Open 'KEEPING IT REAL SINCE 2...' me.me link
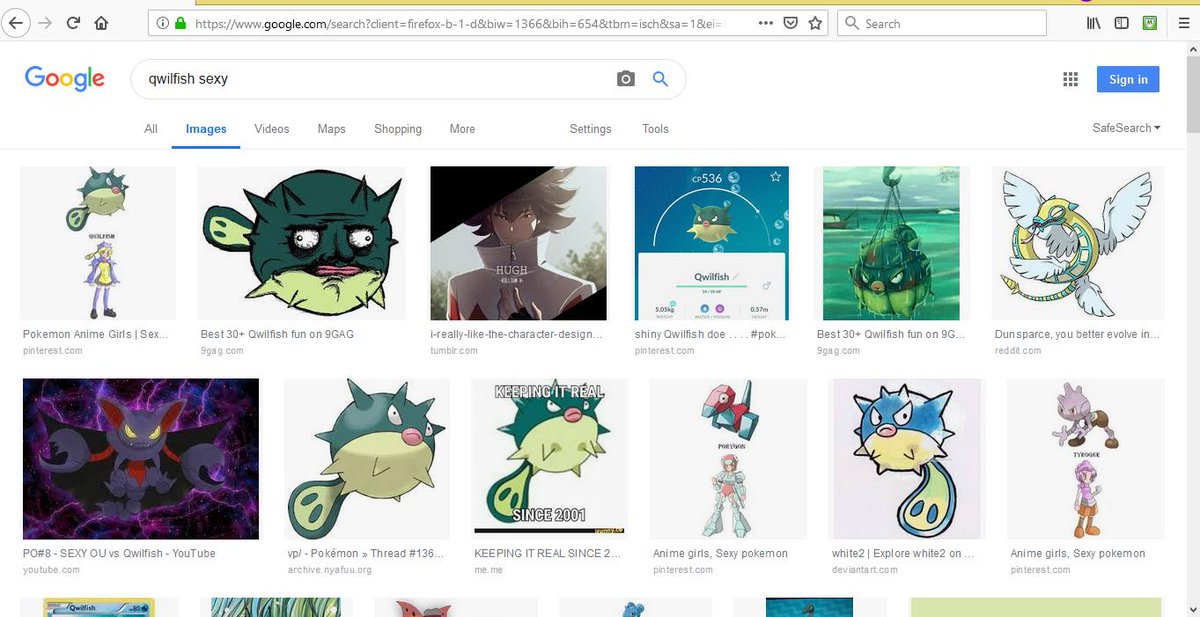 click(x=547, y=553)
